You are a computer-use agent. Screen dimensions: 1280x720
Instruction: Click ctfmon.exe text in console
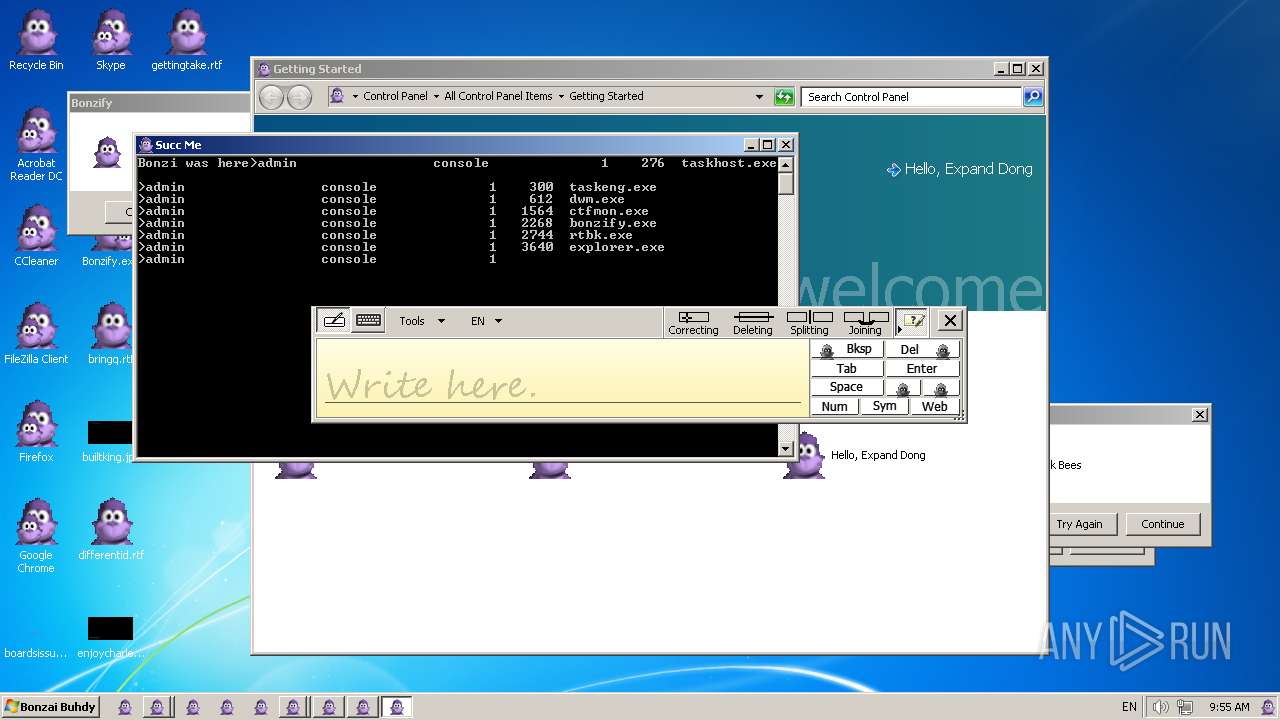tap(609, 211)
